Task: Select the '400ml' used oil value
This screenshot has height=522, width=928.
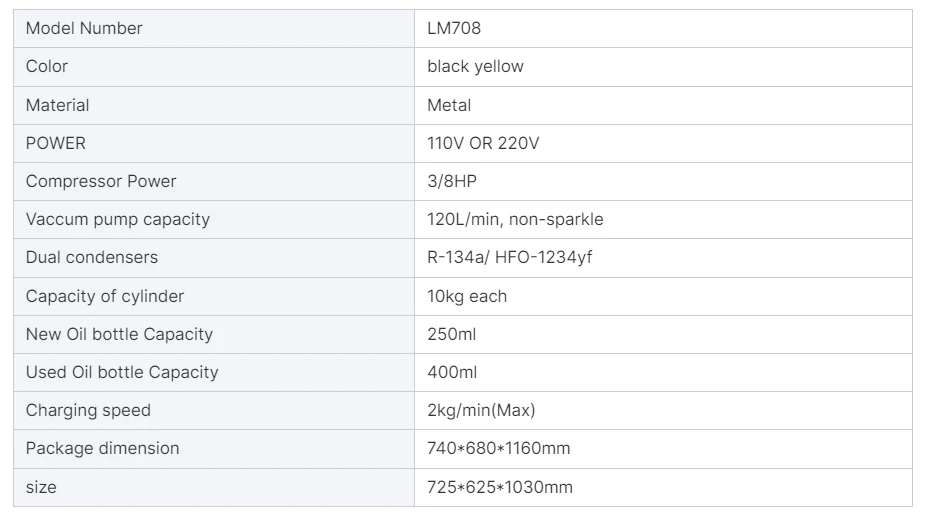Action: pos(452,372)
